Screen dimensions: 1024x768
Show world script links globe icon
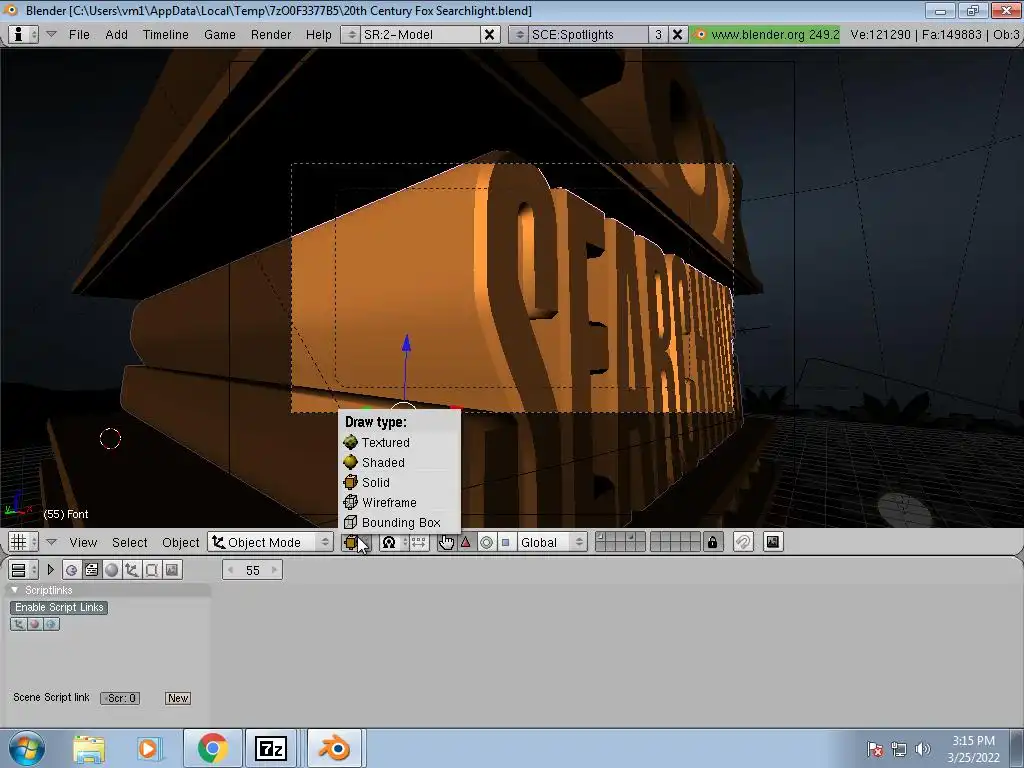(51, 624)
